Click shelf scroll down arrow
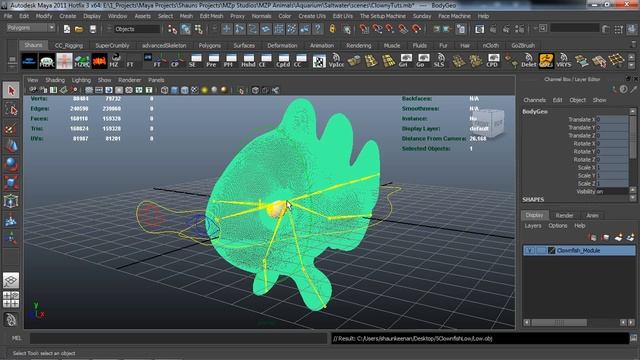Screen dimensions: 640x360 (x=632, y=65)
